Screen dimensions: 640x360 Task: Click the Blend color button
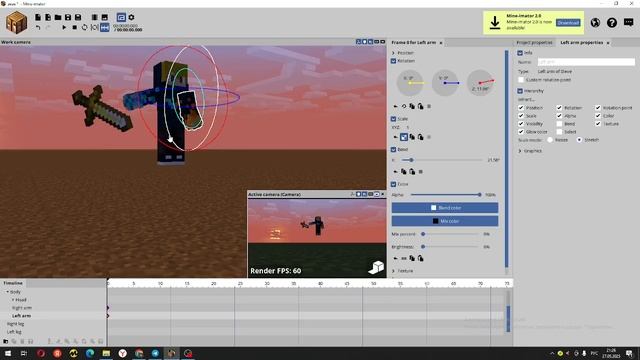pyautogui.click(x=445, y=208)
